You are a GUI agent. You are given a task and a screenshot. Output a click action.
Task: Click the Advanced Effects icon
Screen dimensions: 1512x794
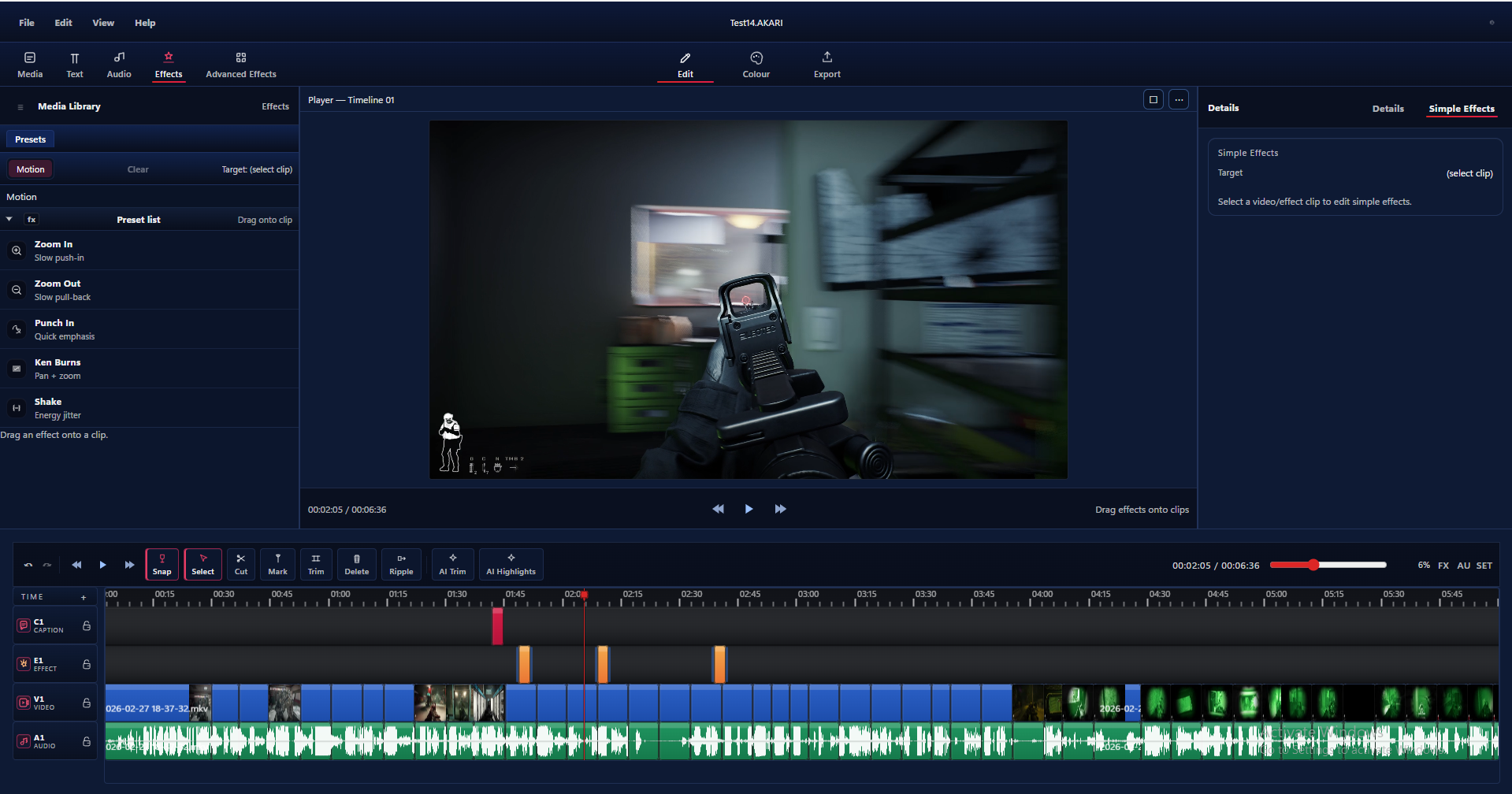(241, 58)
